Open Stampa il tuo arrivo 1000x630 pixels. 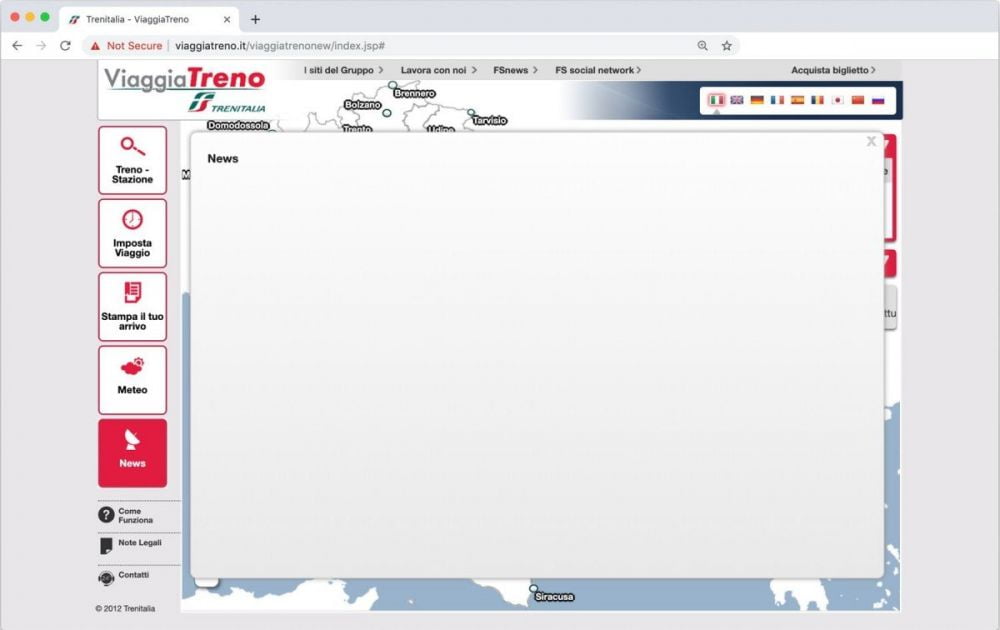tap(133, 306)
